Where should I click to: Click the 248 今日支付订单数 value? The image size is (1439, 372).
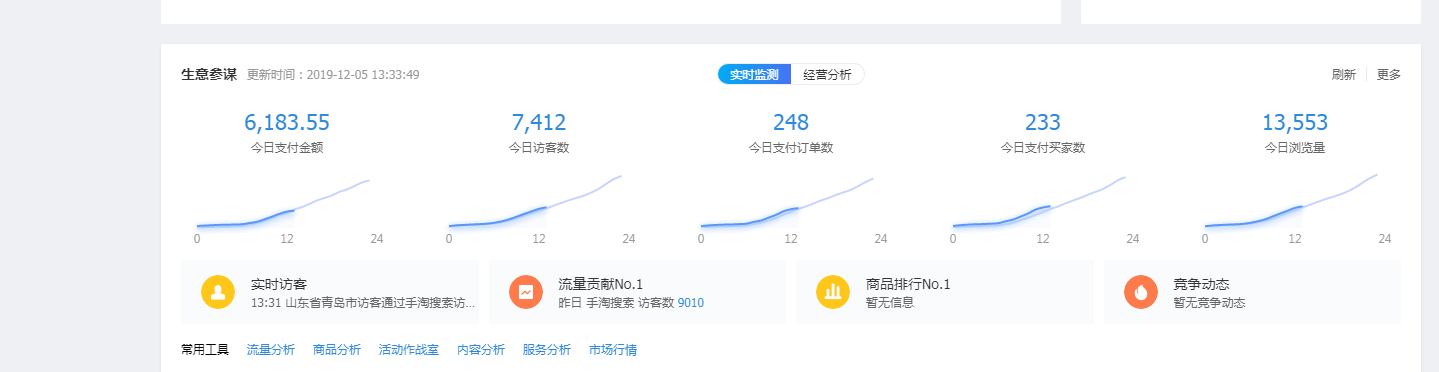pyautogui.click(x=791, y=123)
